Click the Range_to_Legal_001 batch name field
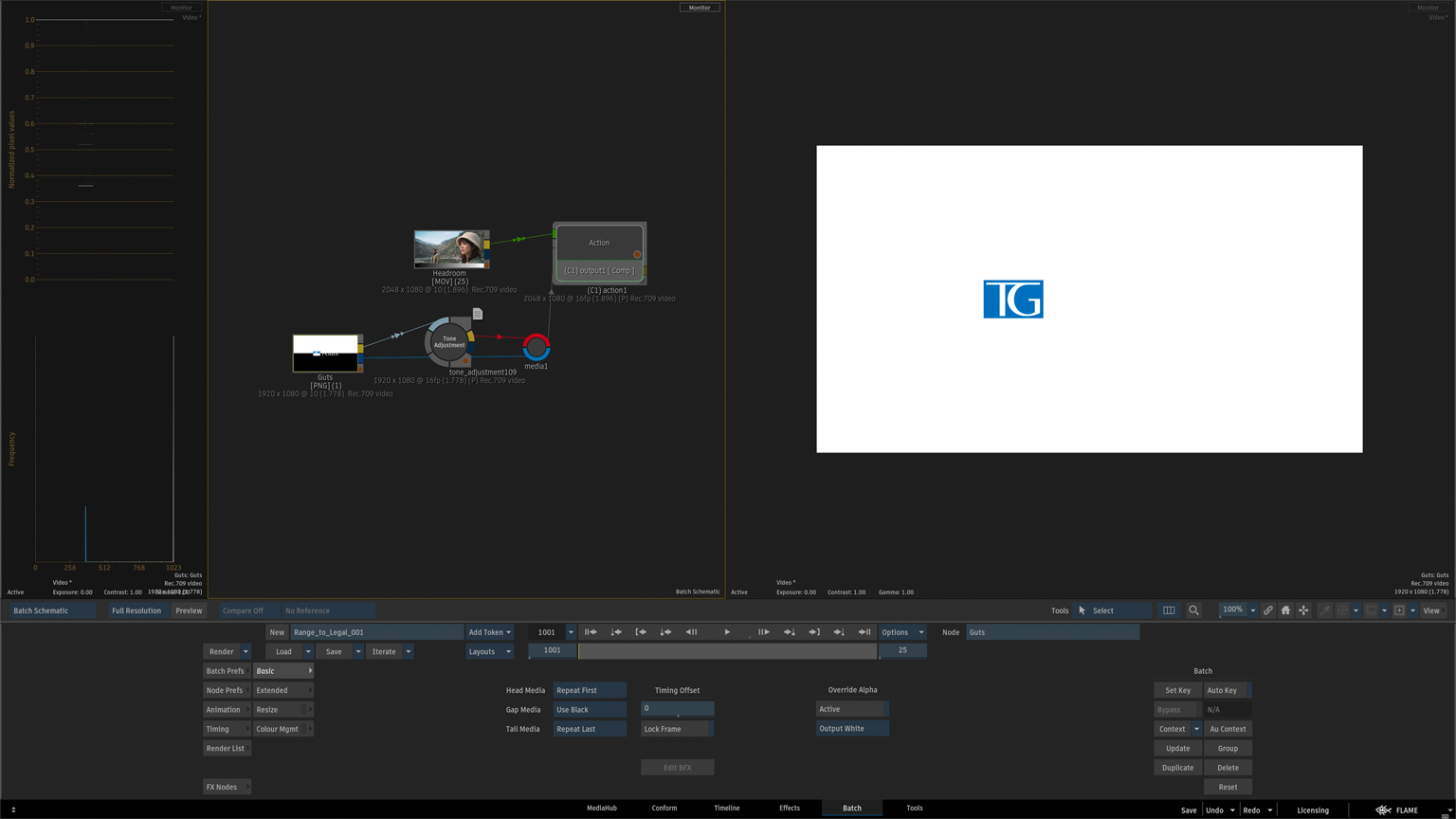Viewport: 1456px width, 819px height. pos(376,632)
